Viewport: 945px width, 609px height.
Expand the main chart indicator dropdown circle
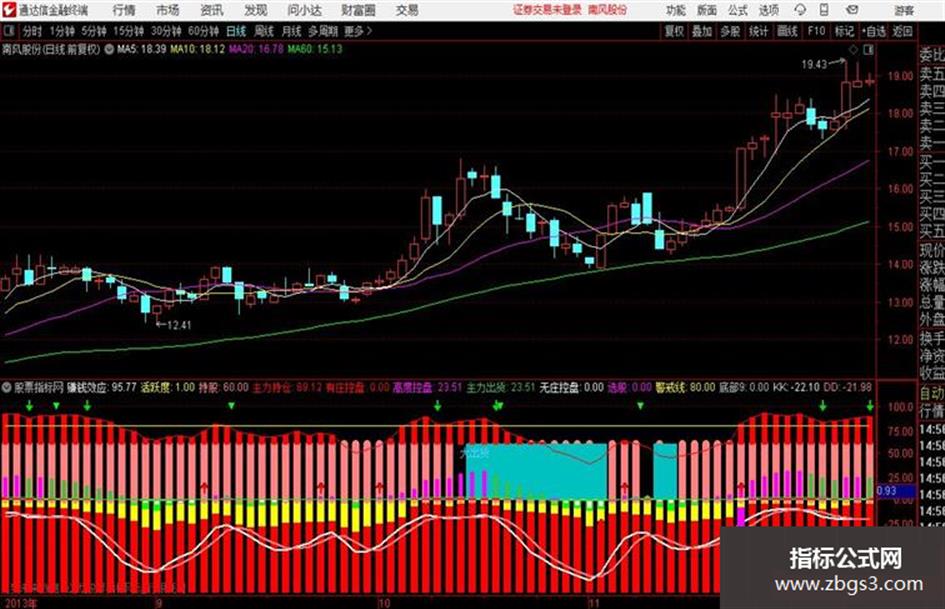tap(109, 49)
